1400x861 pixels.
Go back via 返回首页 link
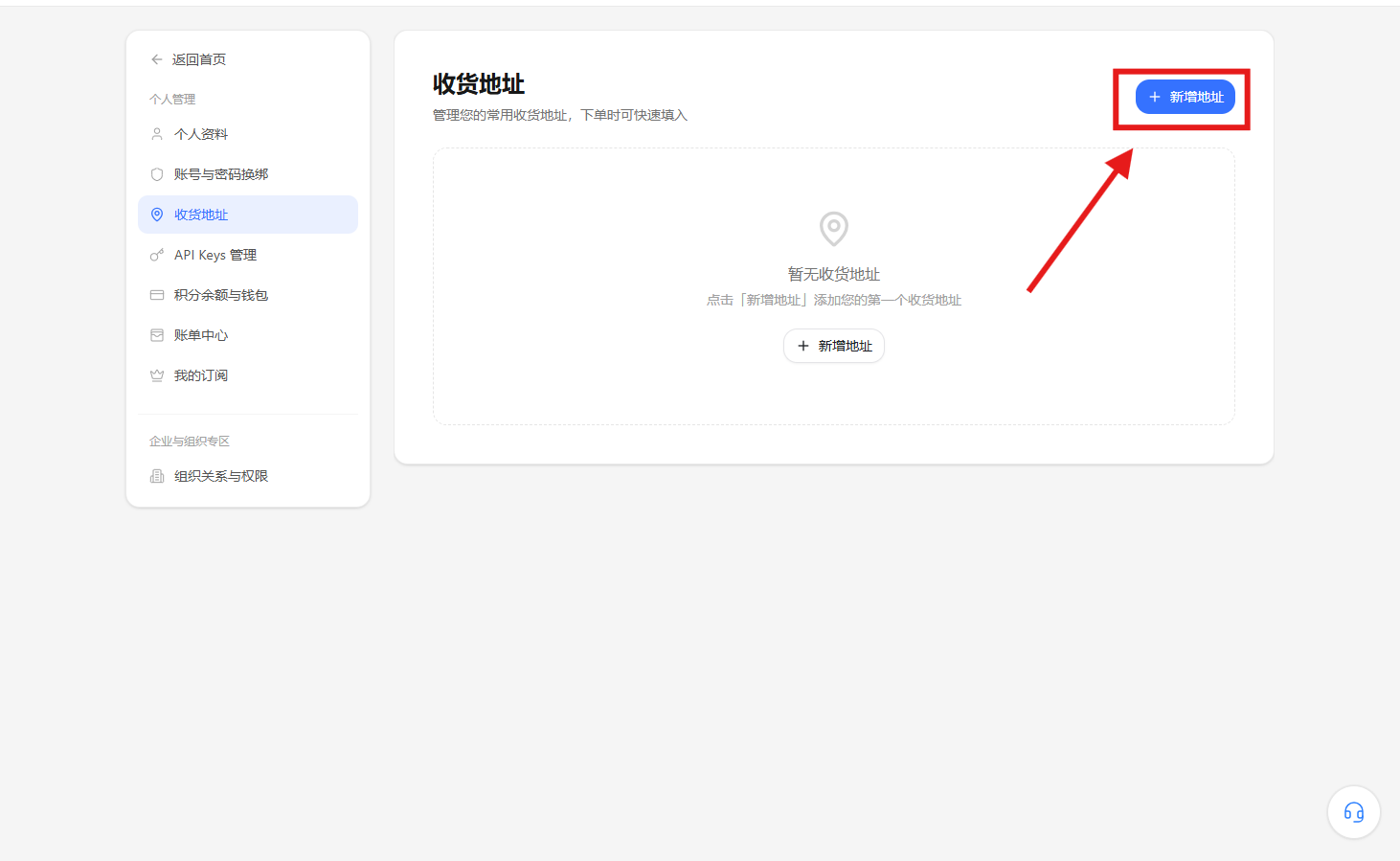(199, 59)
